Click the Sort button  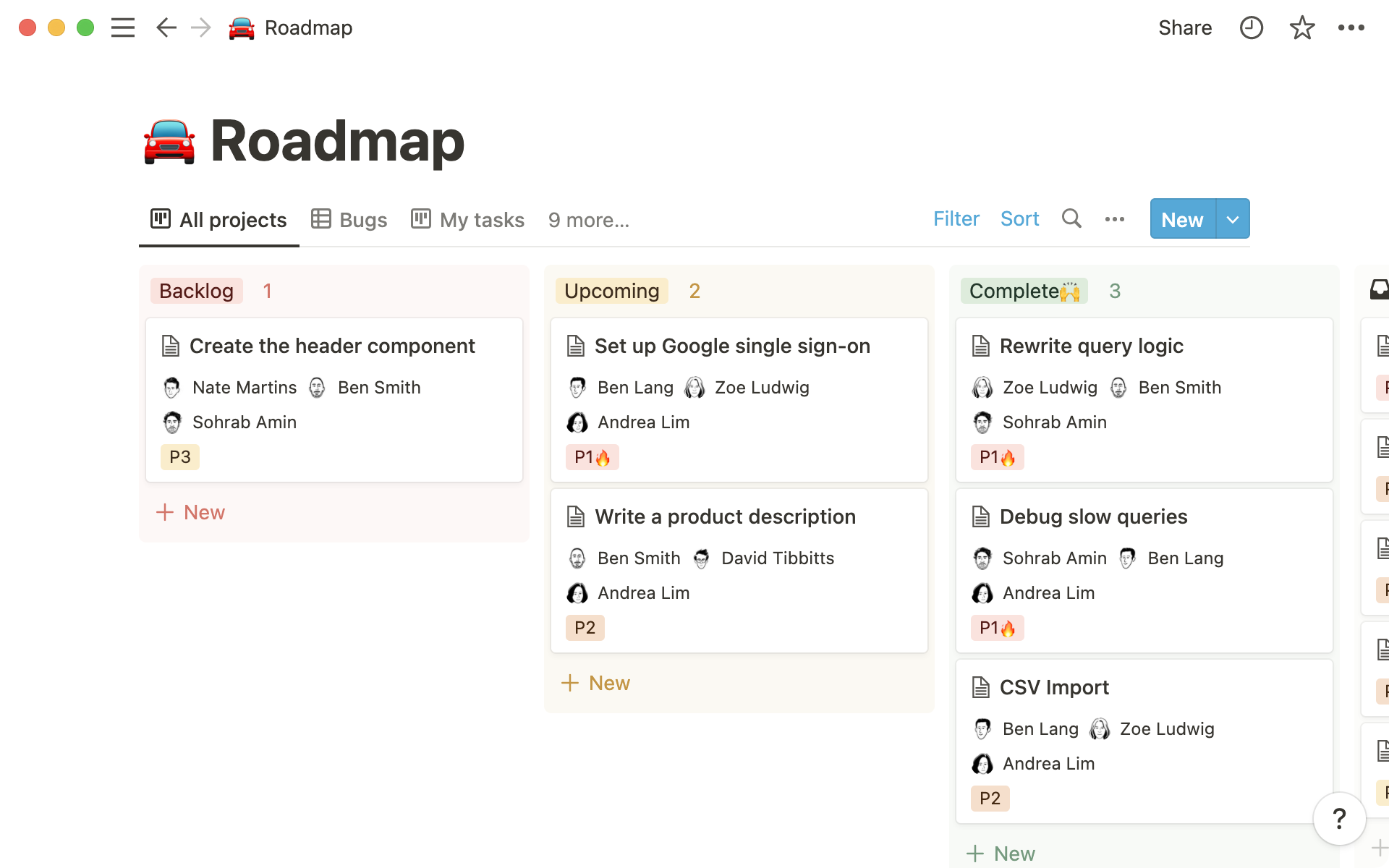click(1020, 219)
